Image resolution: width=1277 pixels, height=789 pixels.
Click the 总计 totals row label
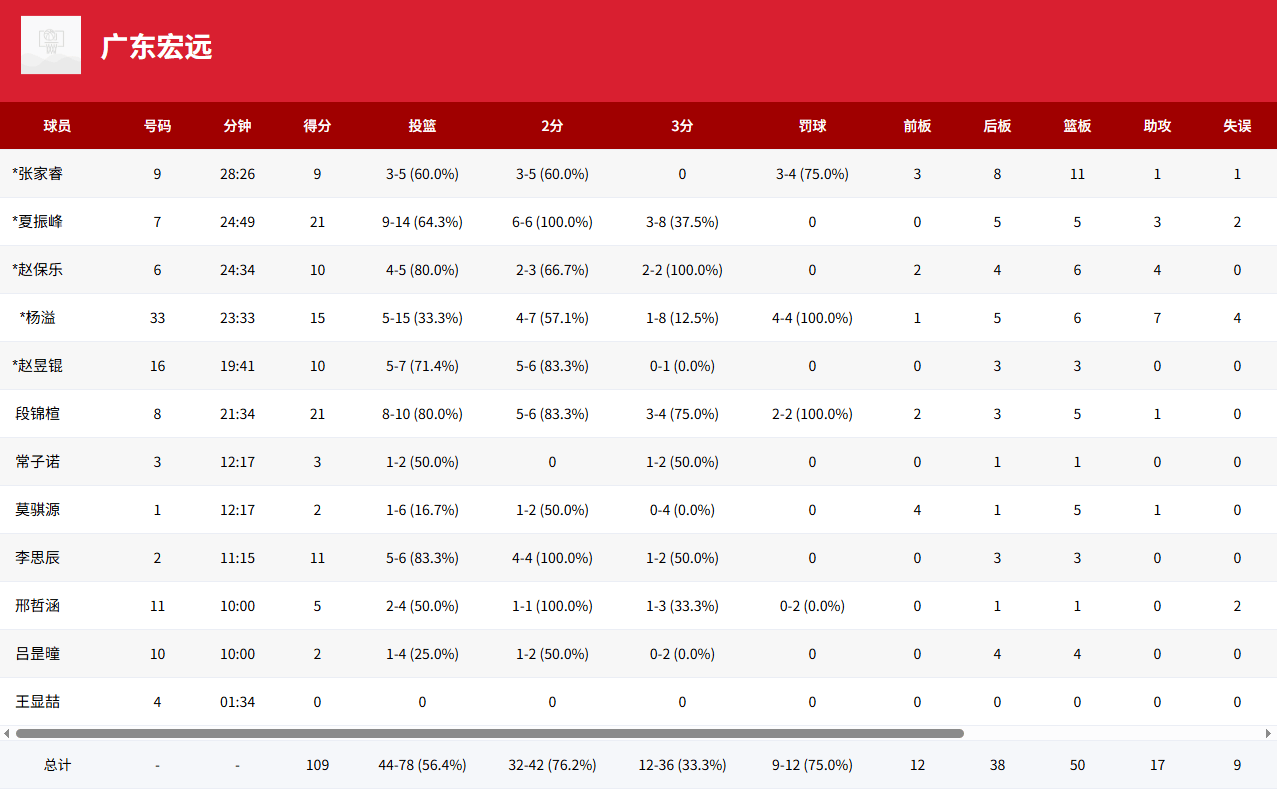click(57, 765)
